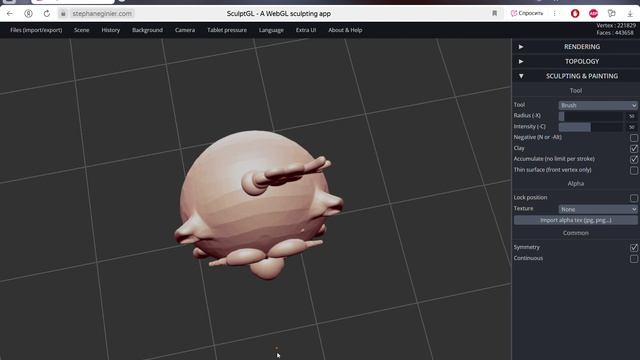Click the browser back arrow
The width and height of the screenshot is (640, 360).
tap(9, 13)
